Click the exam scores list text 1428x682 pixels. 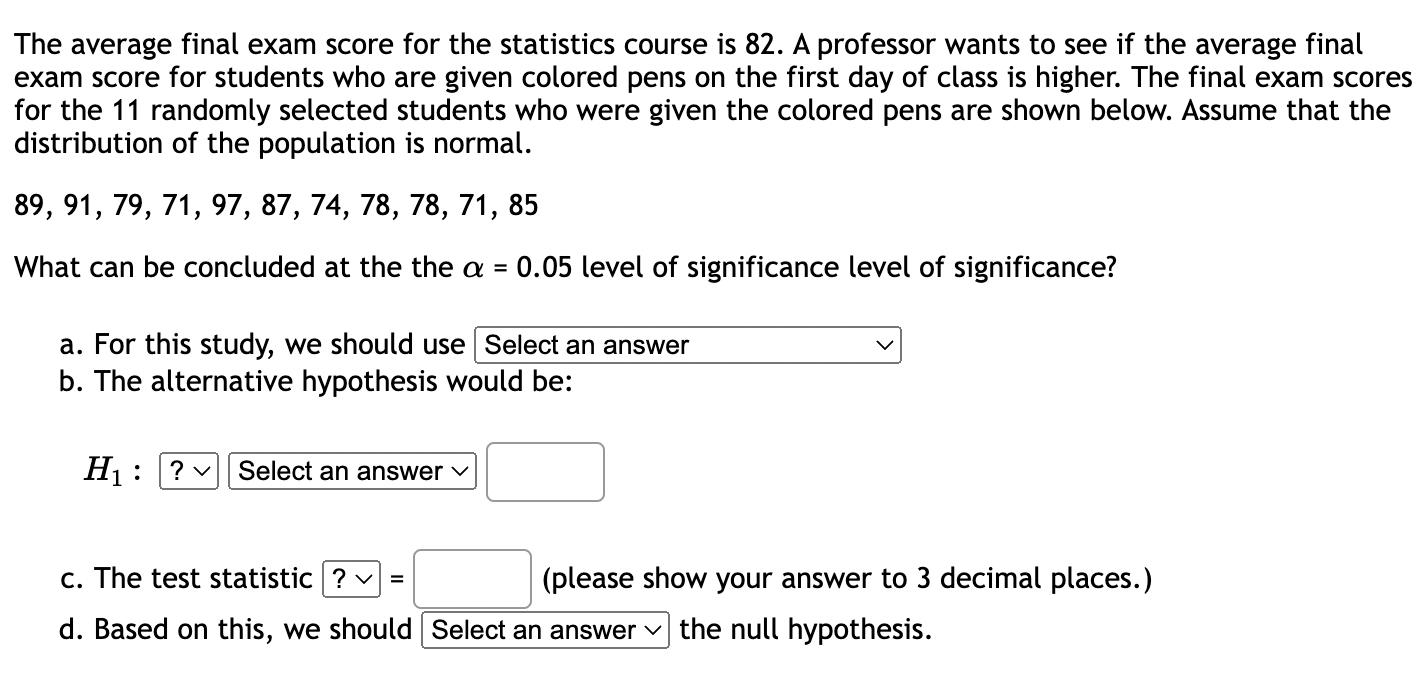(x=275, y=204)
